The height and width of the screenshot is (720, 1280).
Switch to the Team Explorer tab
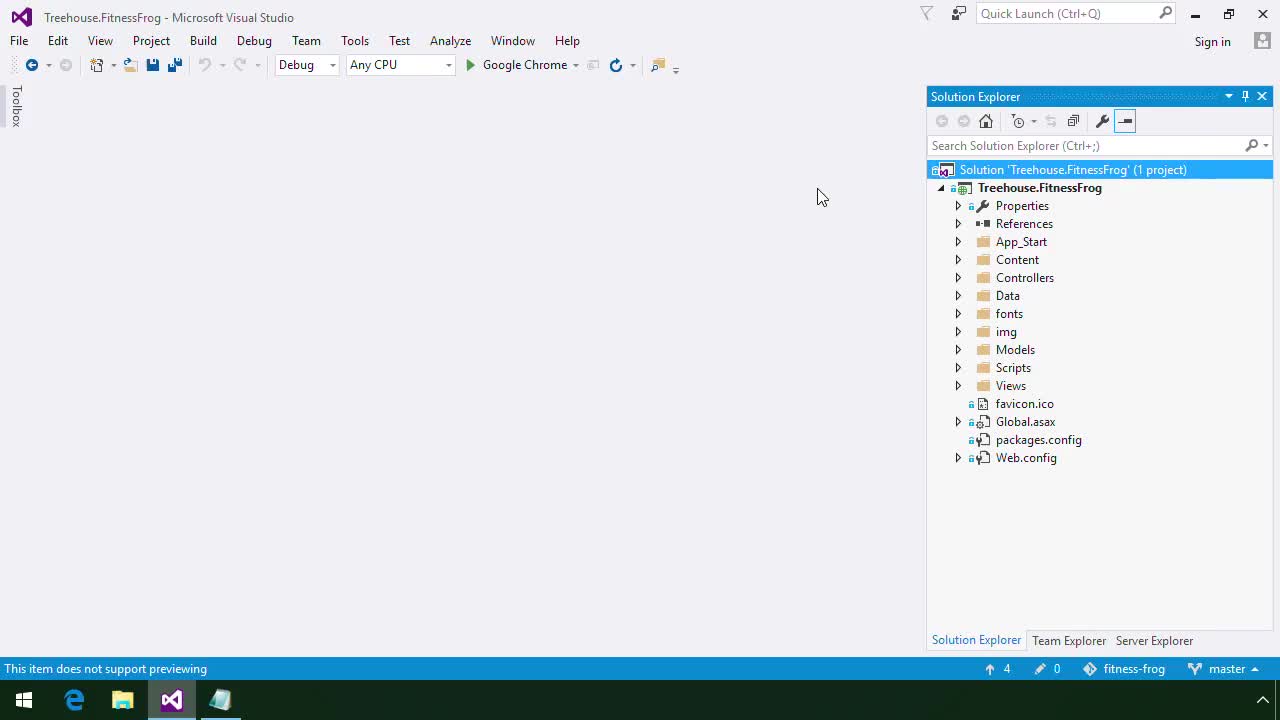tap(1069, 640)
